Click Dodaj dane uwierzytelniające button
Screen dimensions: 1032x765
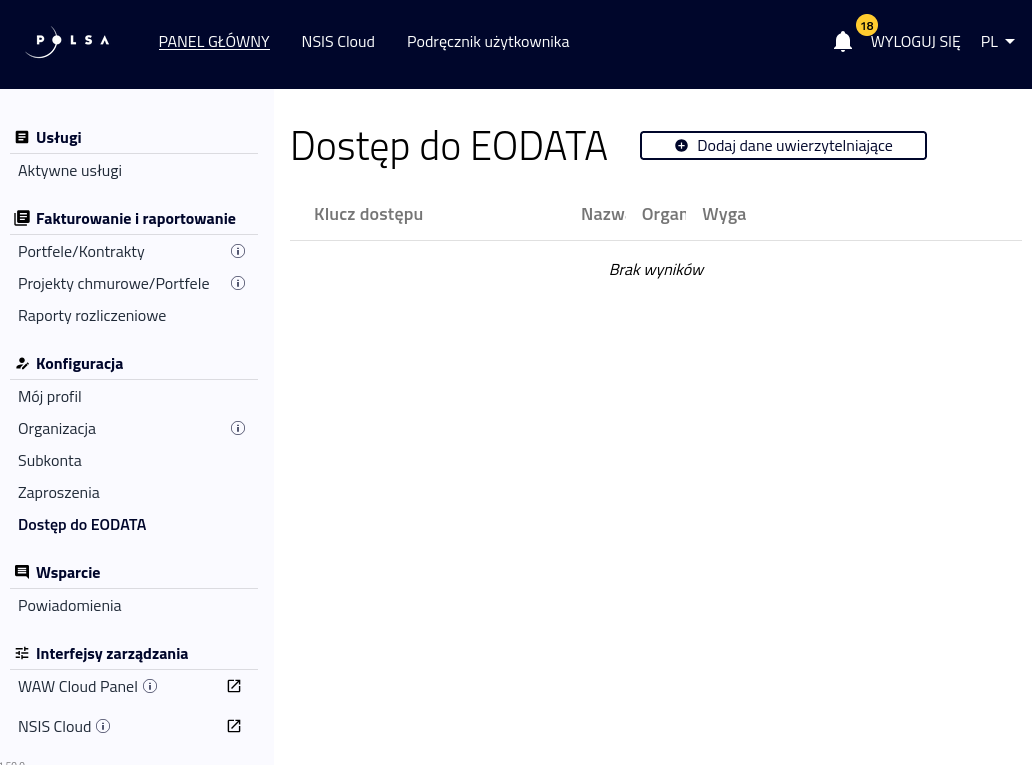coord(783,145)
